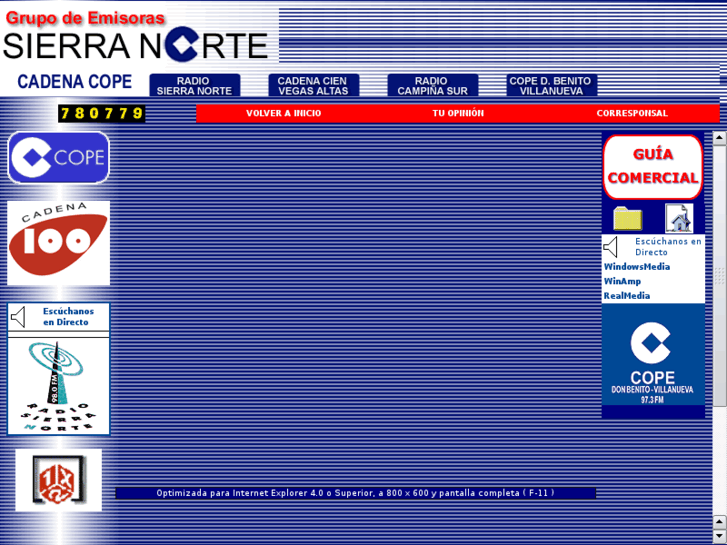Click the scrollbar up arrow
Viewport: 727px width, 545px height.
pos(719,138)
